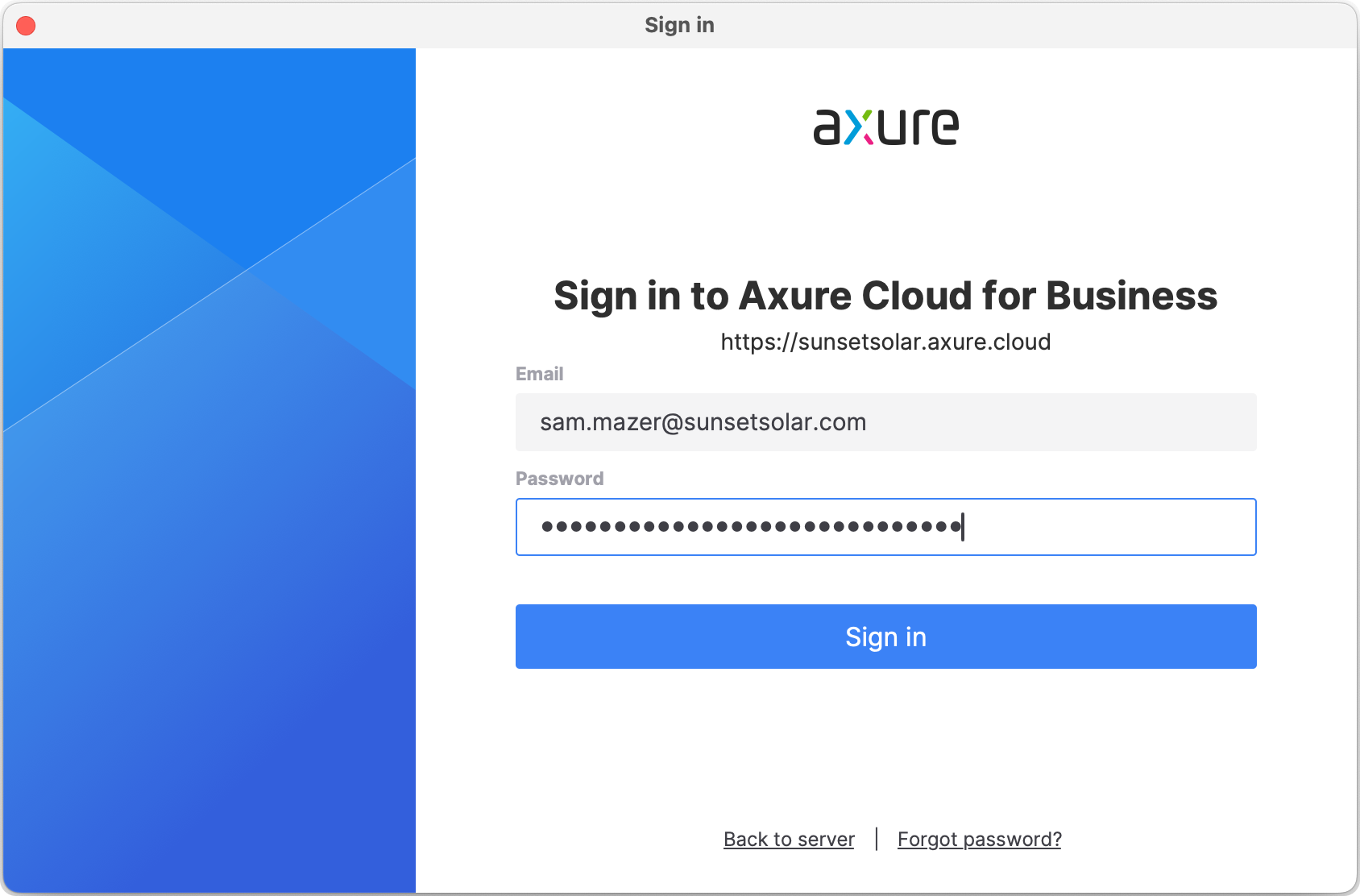
Task: Click the sunsetsolar.axure.cloud server URL text
Action: (885, 342)
